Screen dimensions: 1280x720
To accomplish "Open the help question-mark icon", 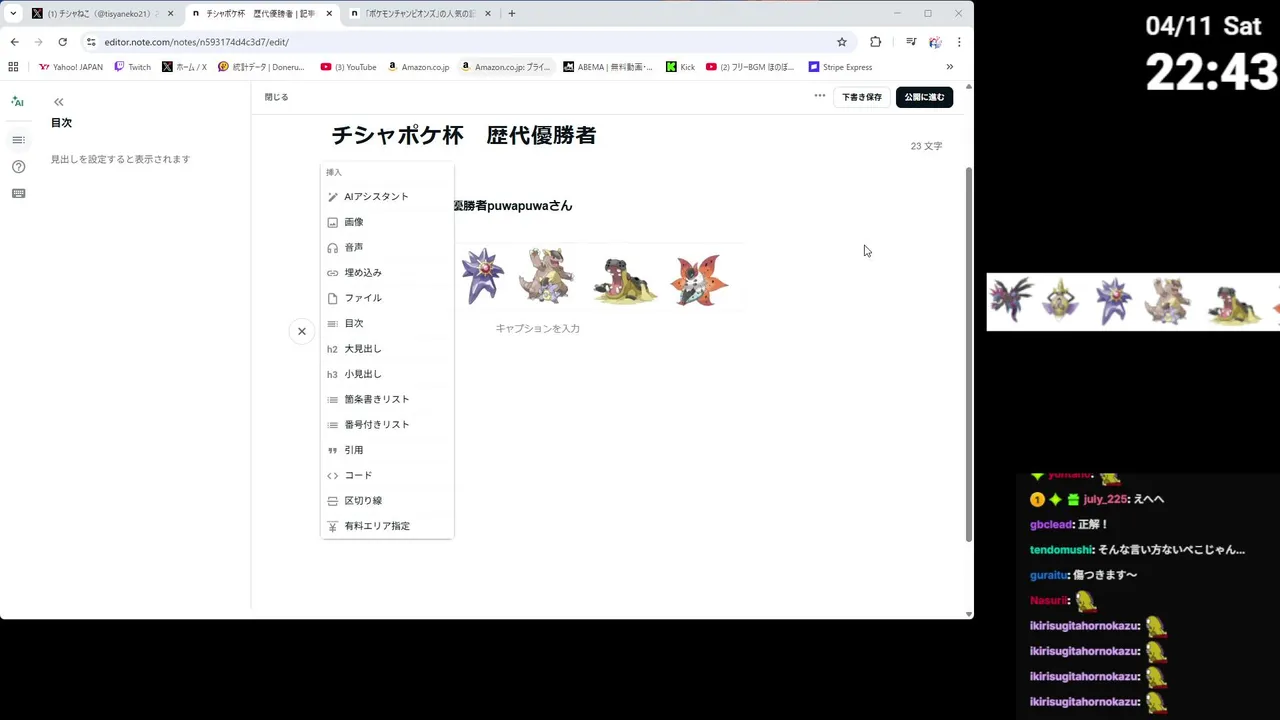I will pyautogui.click(x=18, y=167).
